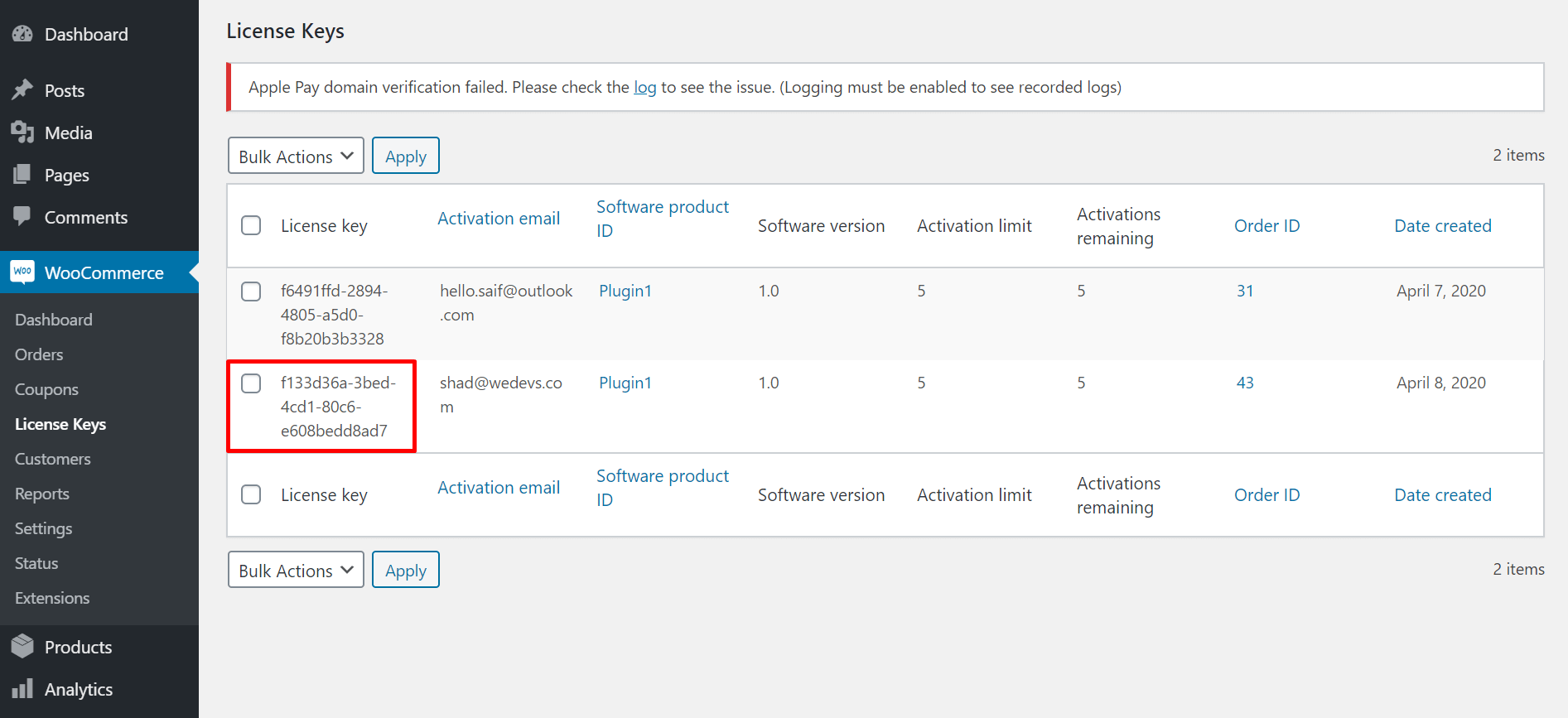Click the top Apply button
Viewport: 1568px width, 718px height.
[x=406, y=156]
